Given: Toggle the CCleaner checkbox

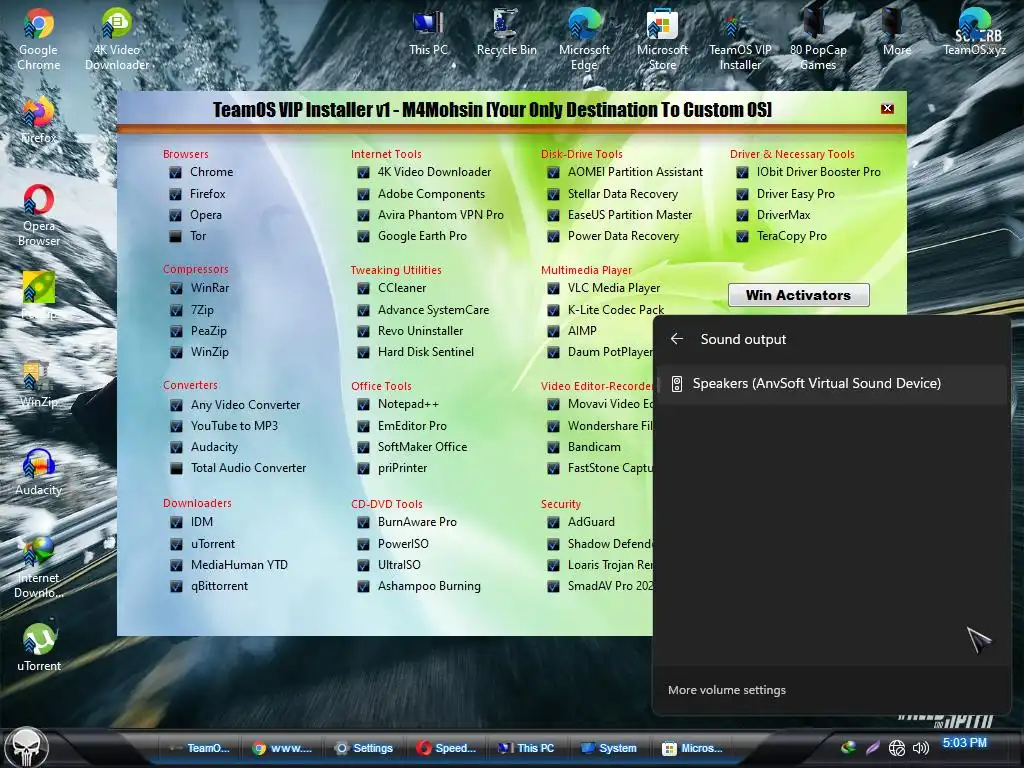Looking at the screenshot, I should tap(363, 288).
